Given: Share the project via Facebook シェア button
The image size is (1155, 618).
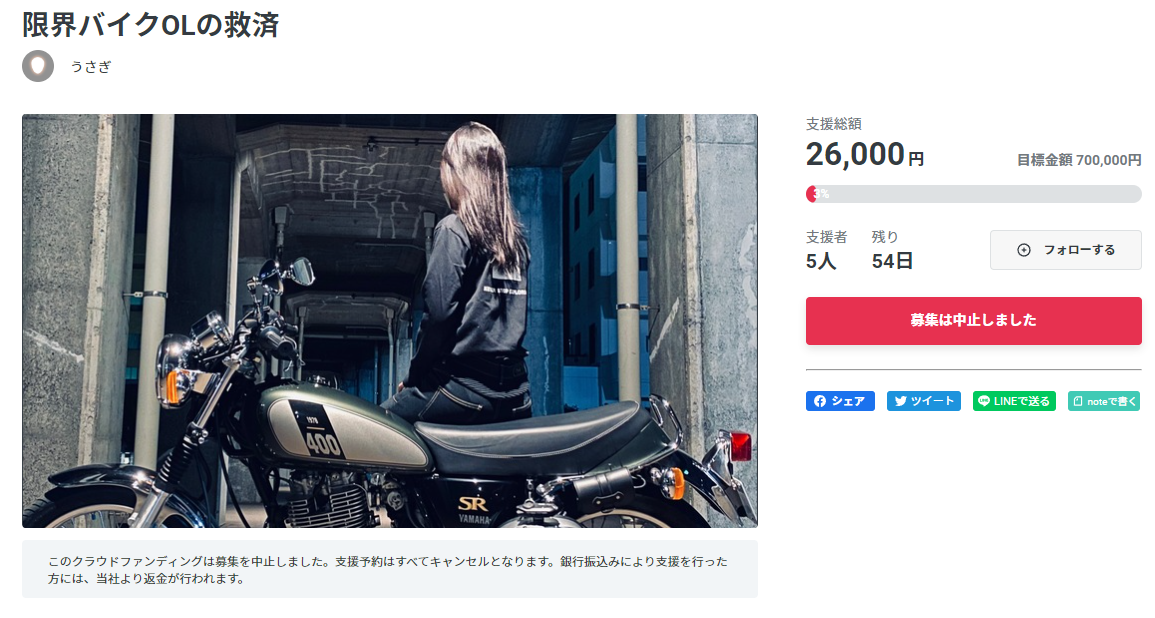Looking at the screenshot, I should pyautogui.click(x=840, y=401).
